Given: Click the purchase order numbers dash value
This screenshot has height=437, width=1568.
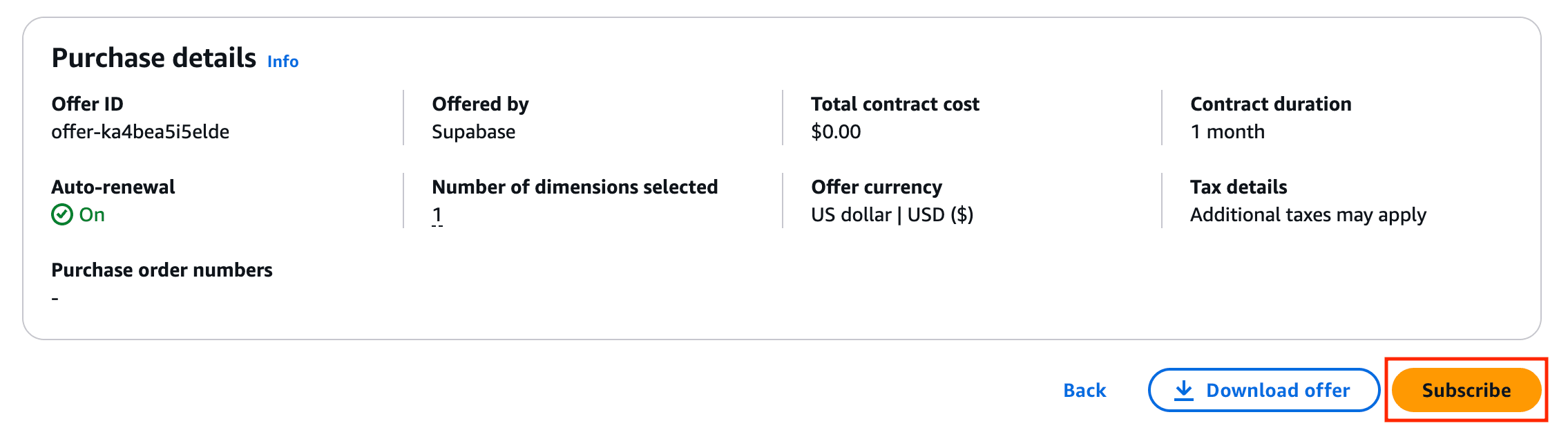Looking at the screenshot, I should click(x=55, y=298).
